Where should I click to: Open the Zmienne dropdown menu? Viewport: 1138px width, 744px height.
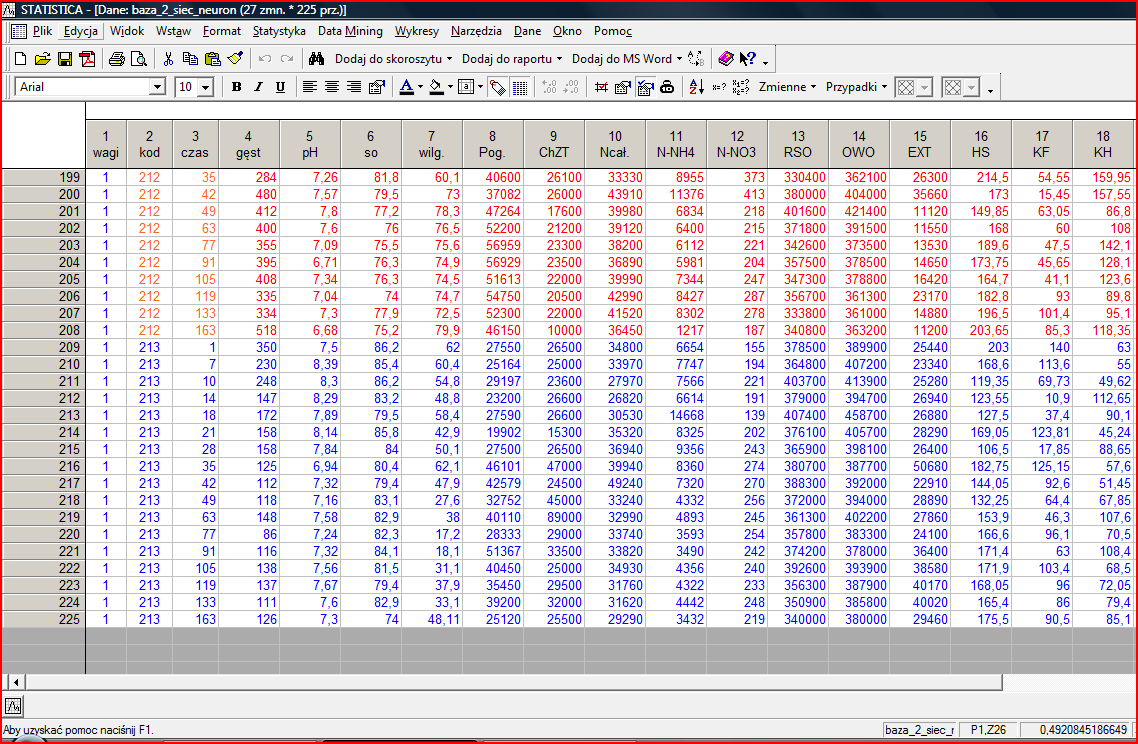(787, 87)
